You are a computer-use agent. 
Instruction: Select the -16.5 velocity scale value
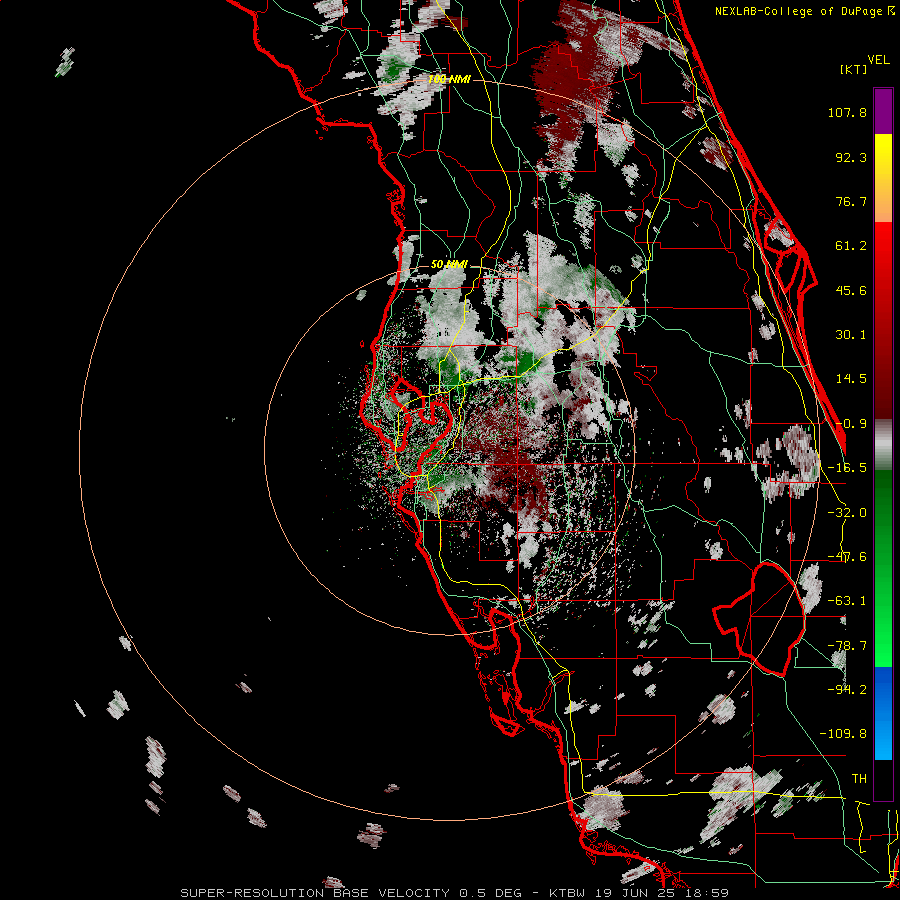[847, 468]
